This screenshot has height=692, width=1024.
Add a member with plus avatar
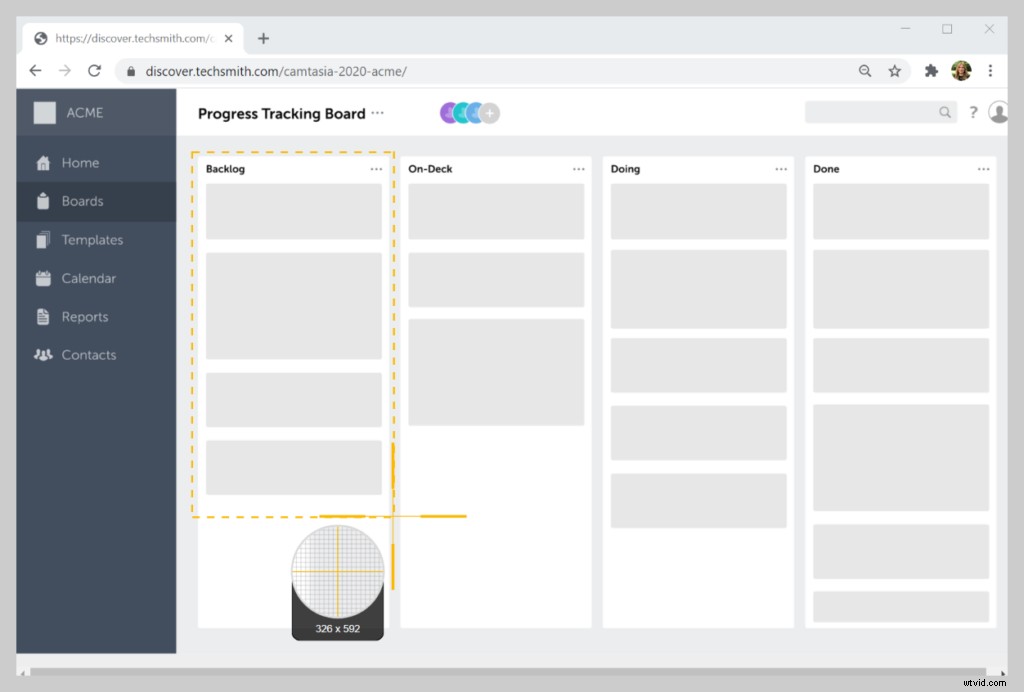[x=489, y=113]
